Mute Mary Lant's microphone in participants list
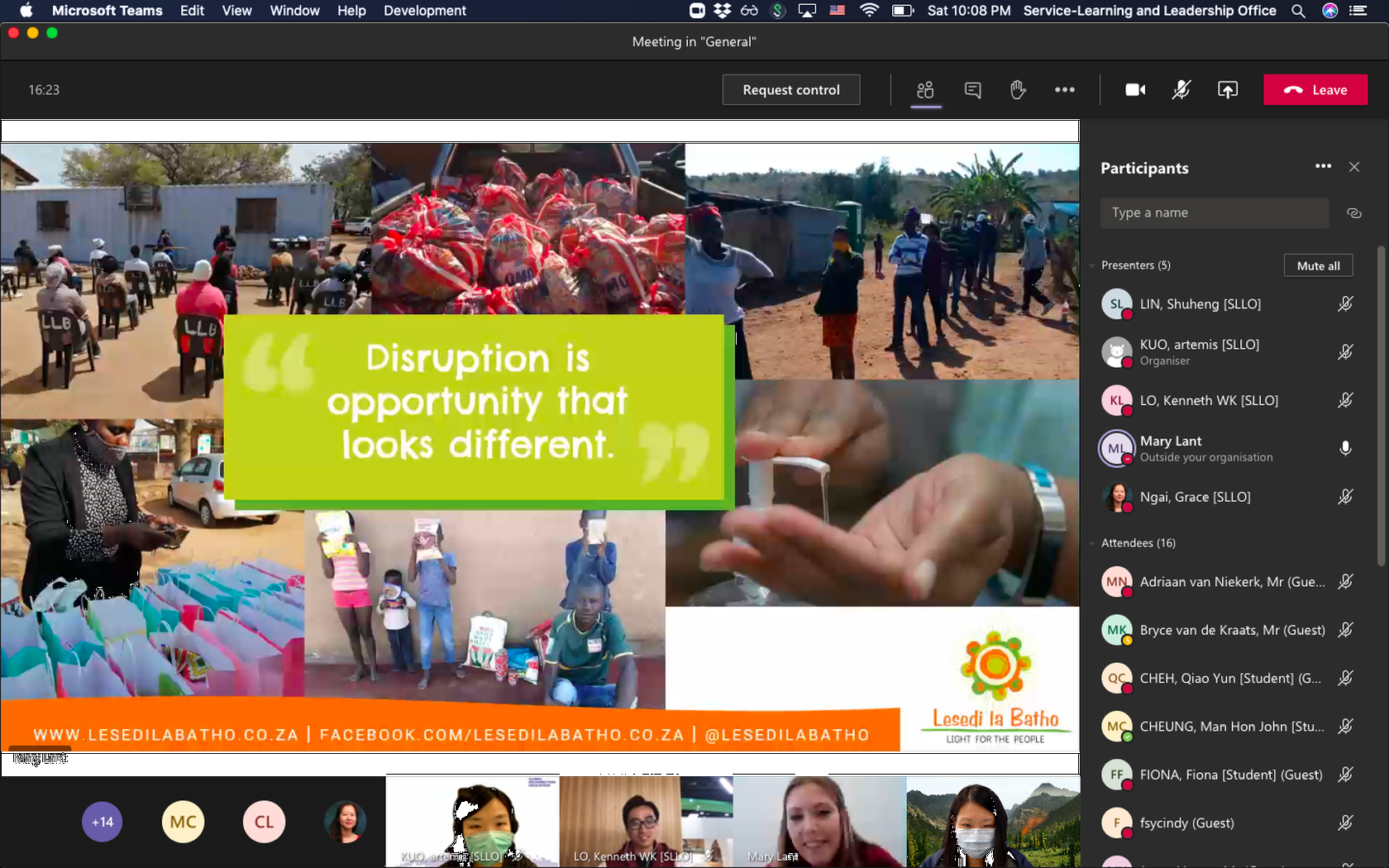 pyautogui.click(x=1345, y=448)
